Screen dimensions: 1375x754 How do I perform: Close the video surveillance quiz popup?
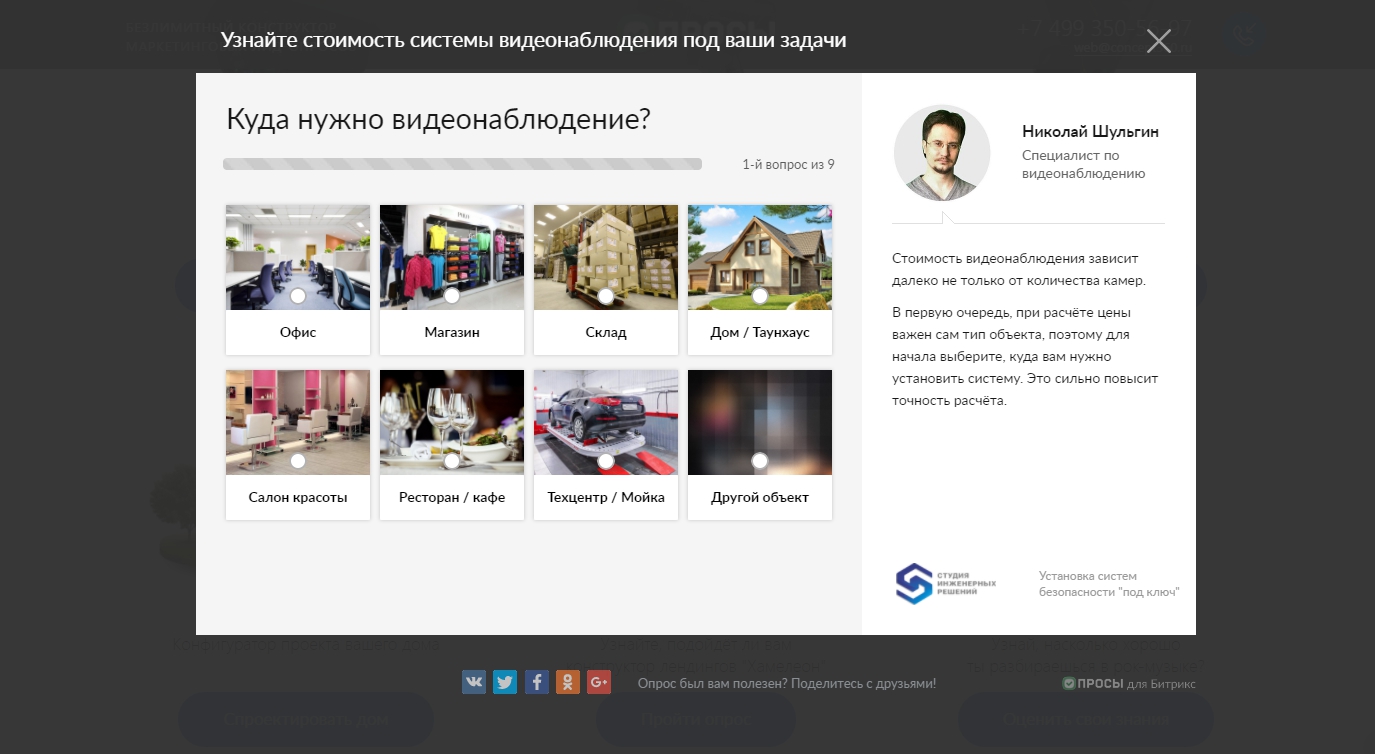(1158, 41)
